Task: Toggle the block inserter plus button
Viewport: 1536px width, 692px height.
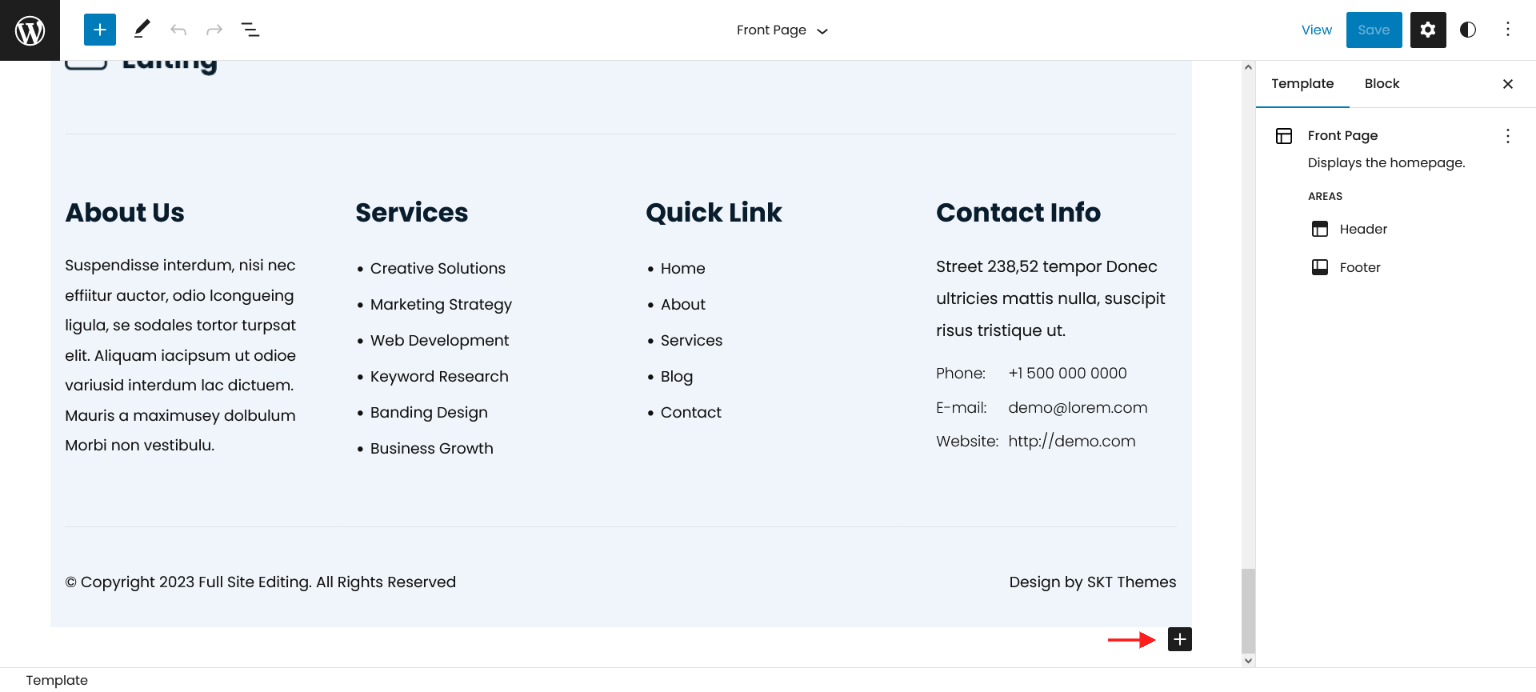Action: [x=100, y=30]
